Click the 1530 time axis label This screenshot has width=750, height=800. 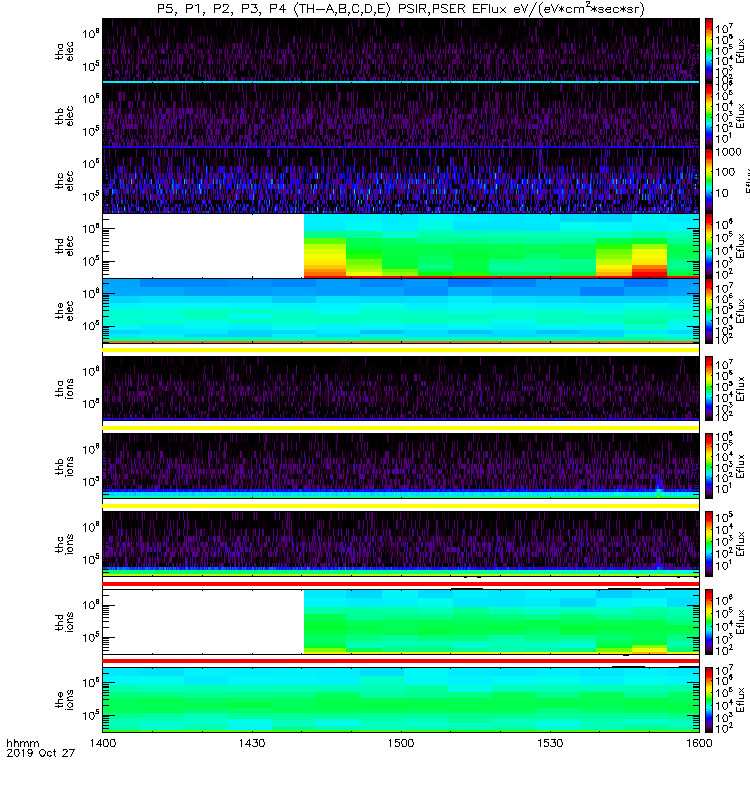click(550, 743)
